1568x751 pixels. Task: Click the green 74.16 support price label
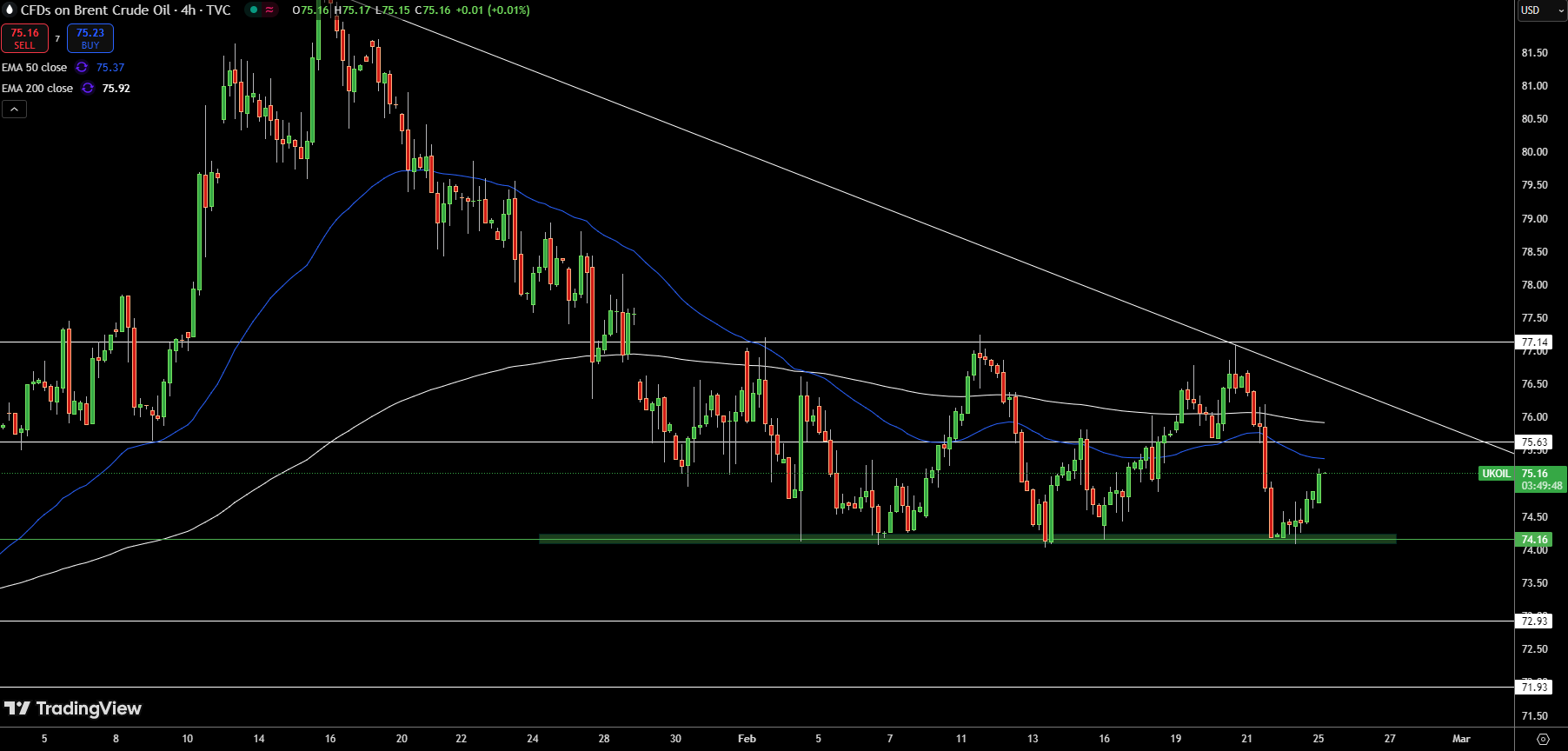(1535, 540)
